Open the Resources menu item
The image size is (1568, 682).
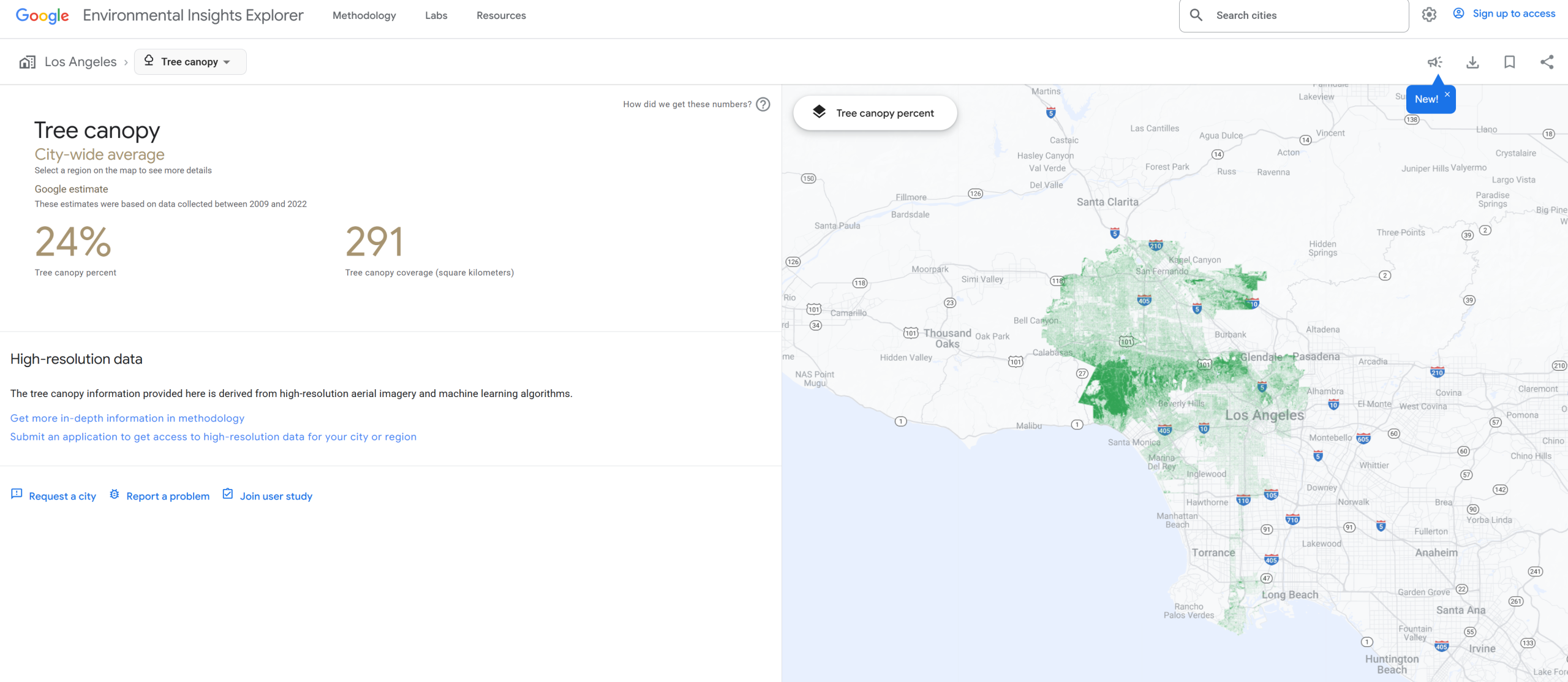tap(501, 15)
